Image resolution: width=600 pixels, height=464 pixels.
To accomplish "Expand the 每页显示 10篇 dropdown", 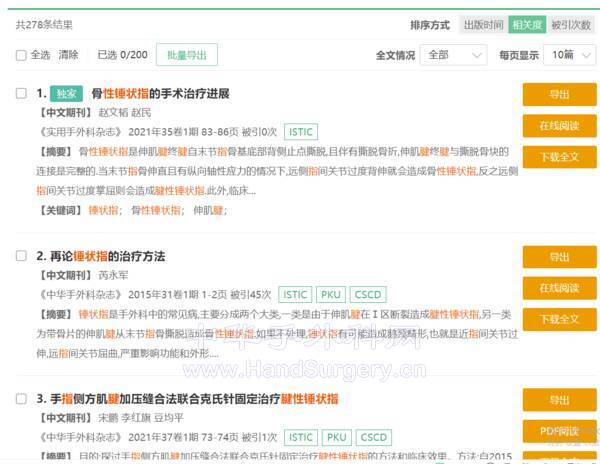I will point(569,55).
